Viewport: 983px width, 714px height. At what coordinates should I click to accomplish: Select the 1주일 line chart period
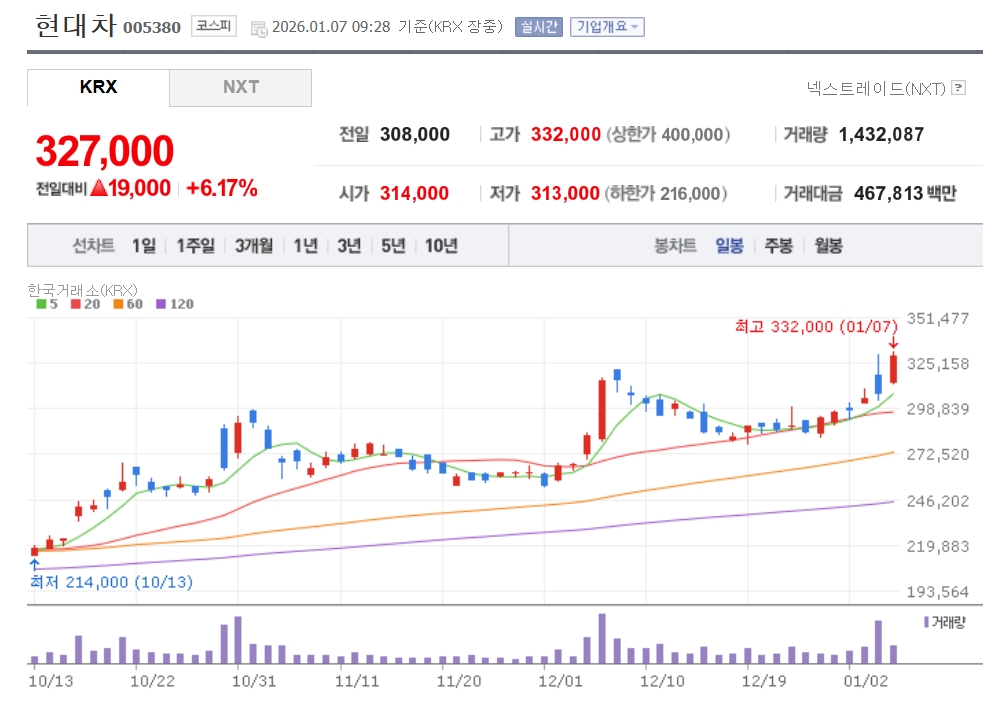(x=196, y=245)
